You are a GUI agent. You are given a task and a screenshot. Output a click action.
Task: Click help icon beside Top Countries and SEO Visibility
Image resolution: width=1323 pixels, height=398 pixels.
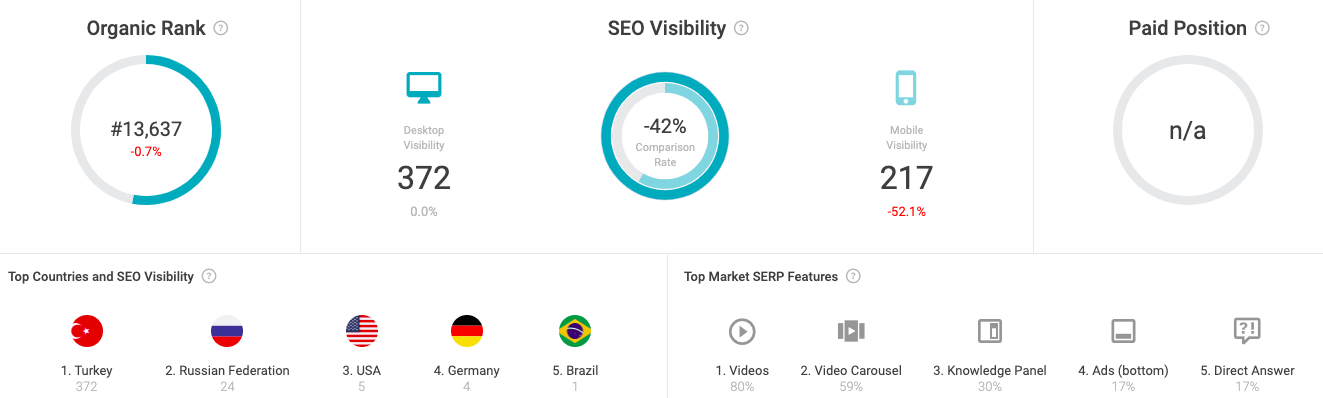tap(209, 276)
